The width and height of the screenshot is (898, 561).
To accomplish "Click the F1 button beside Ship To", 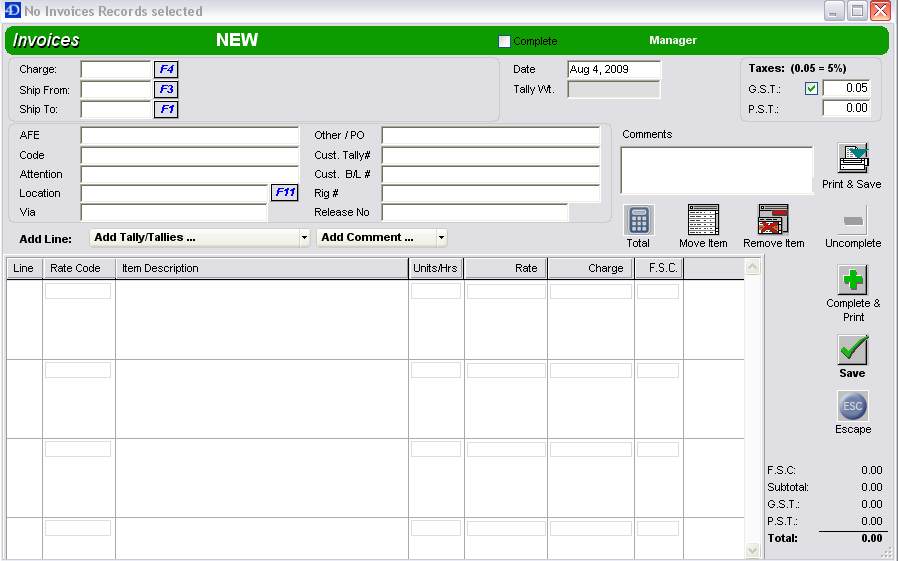I will click(x=166, y=109).
